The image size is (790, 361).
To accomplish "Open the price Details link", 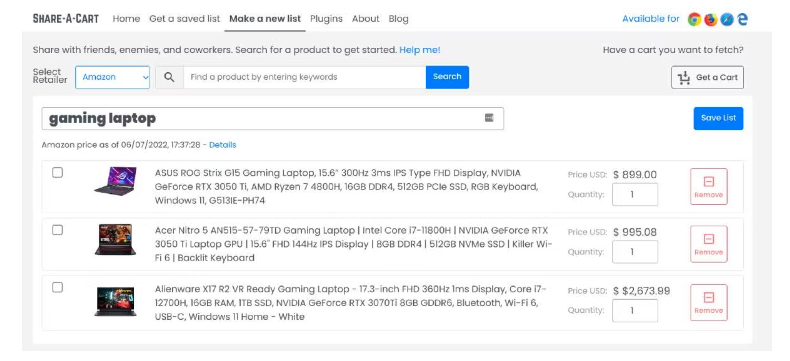I will click(x=223, y=145).
